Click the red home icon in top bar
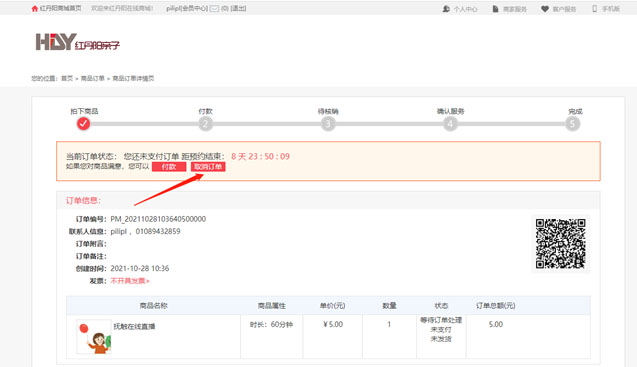Image resolution: width=637 pixels, height=367 pixels. pyautogui.click(x=35, y=9)
